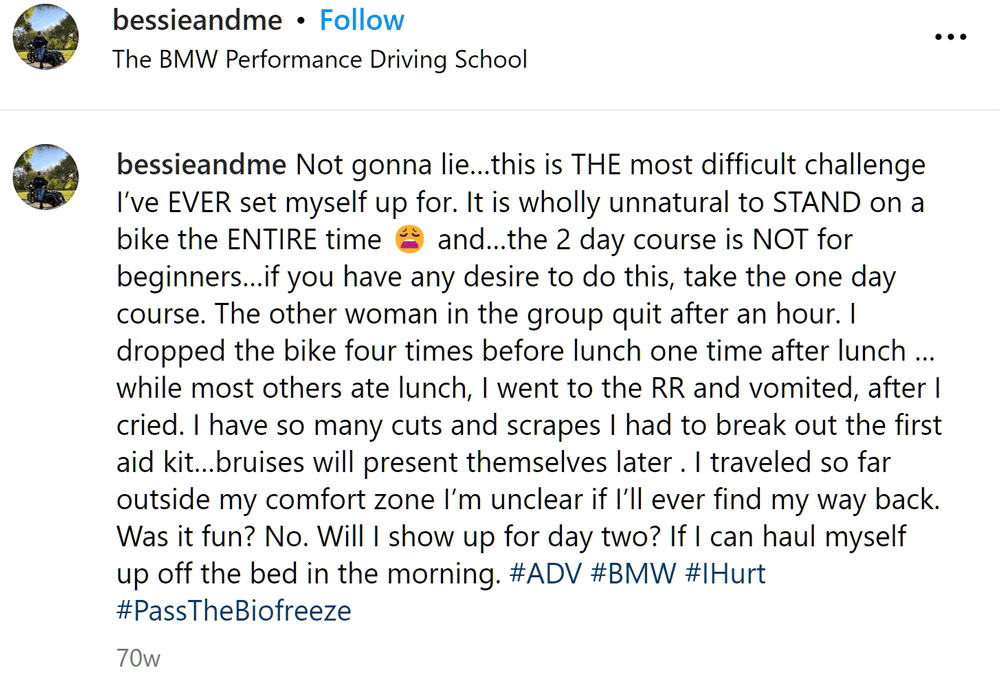The image size is (1000, 678).
Task: Follow the bessieandme account
Action: click(x=362, y=20)
